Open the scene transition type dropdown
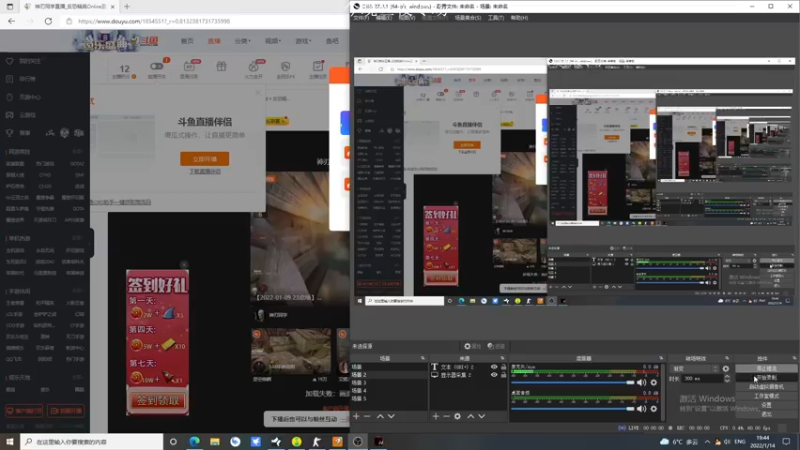Image resolution: width=800 pixels, height=450 pixels. coord(694,368)
